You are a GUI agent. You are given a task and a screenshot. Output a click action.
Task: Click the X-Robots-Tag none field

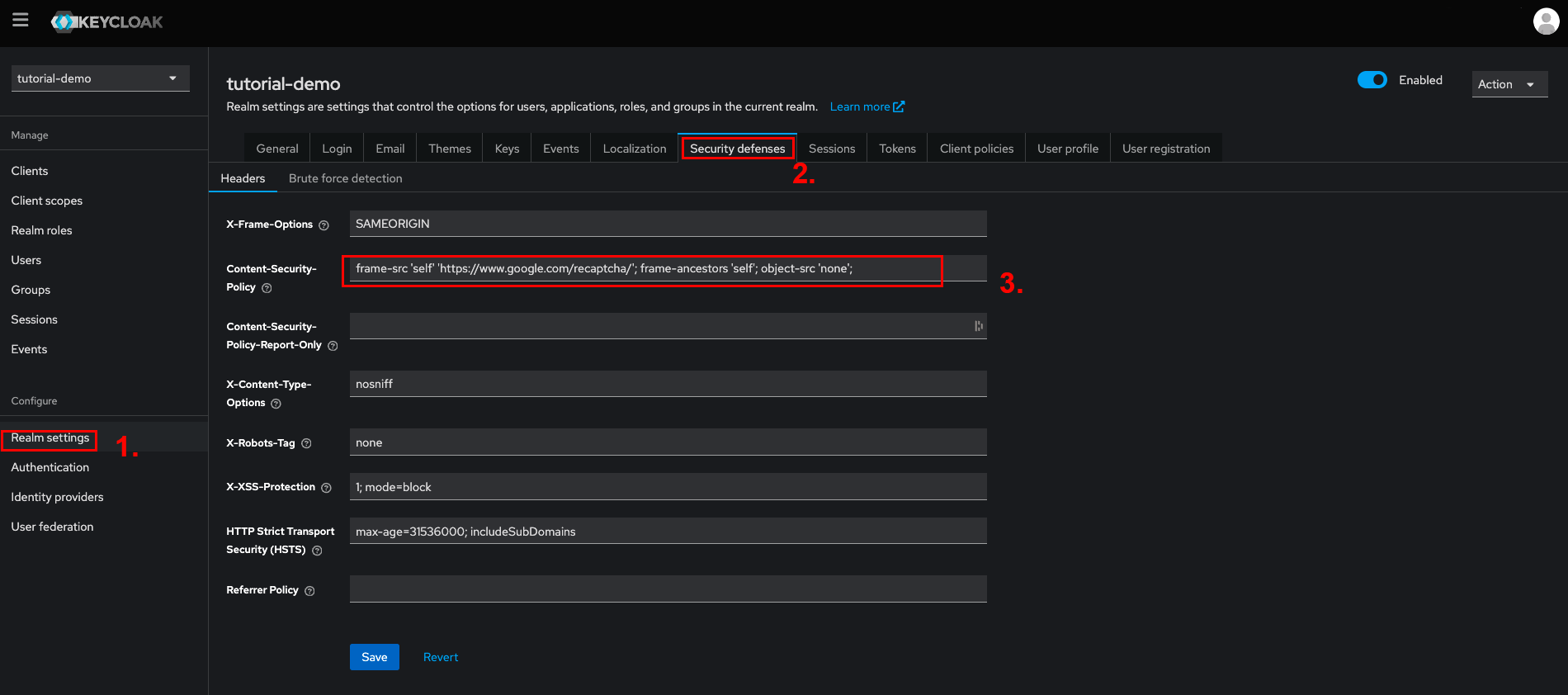point(668,442)
